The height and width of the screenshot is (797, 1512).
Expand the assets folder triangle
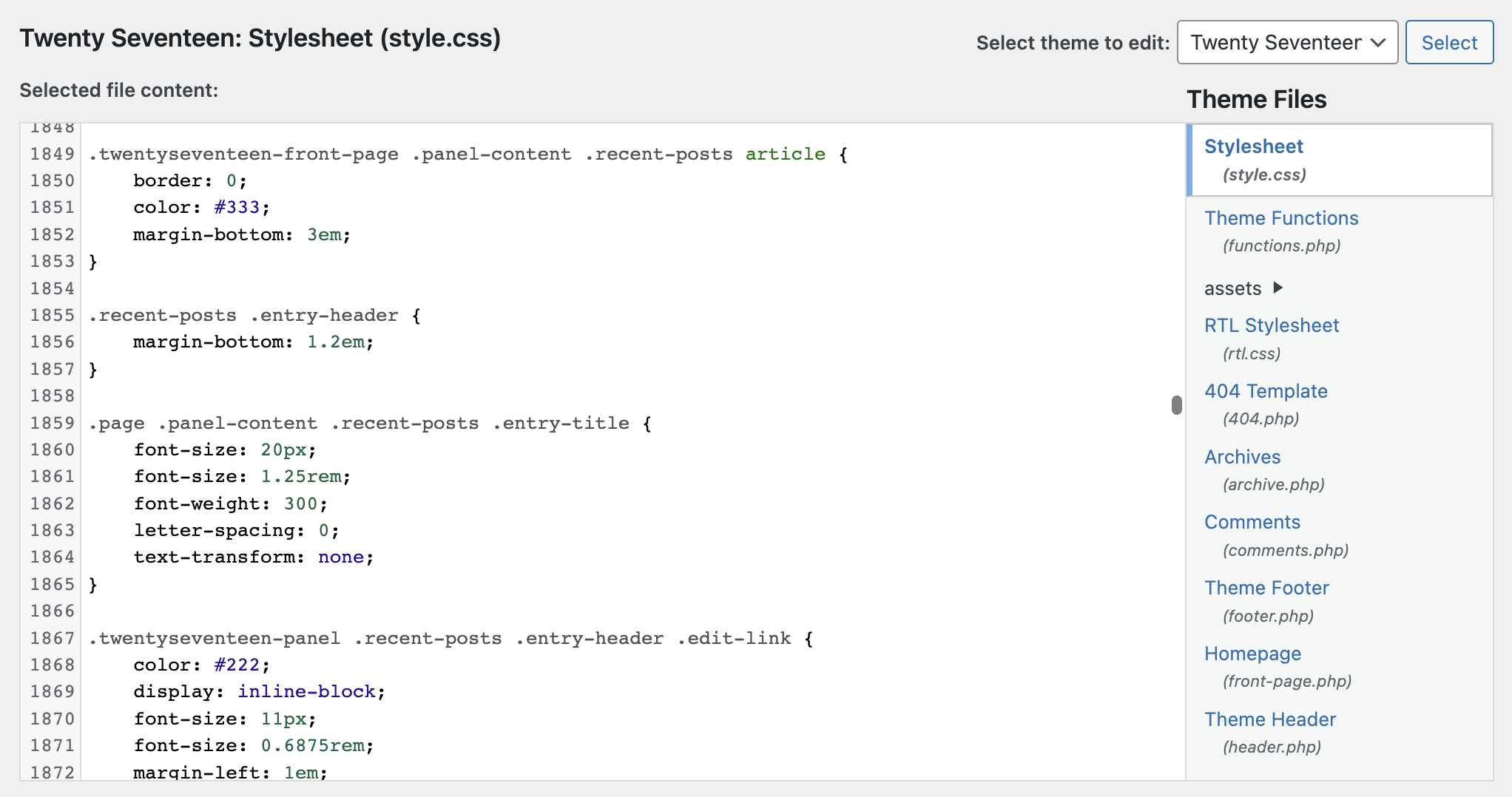[1278, 288]
